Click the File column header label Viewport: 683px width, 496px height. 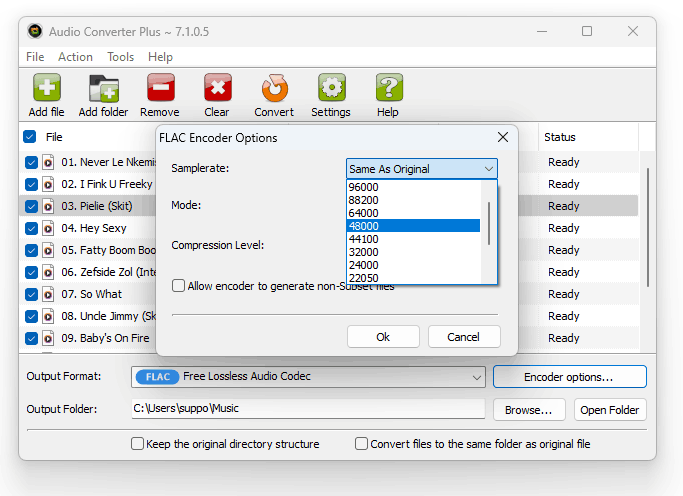(54, 137)
